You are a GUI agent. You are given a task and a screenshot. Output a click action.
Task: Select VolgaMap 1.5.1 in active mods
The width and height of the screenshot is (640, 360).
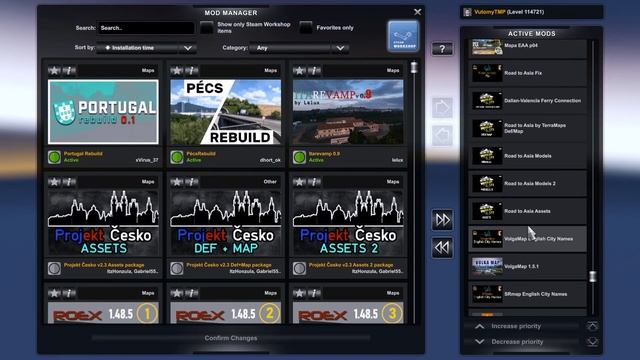click(527, 267)
